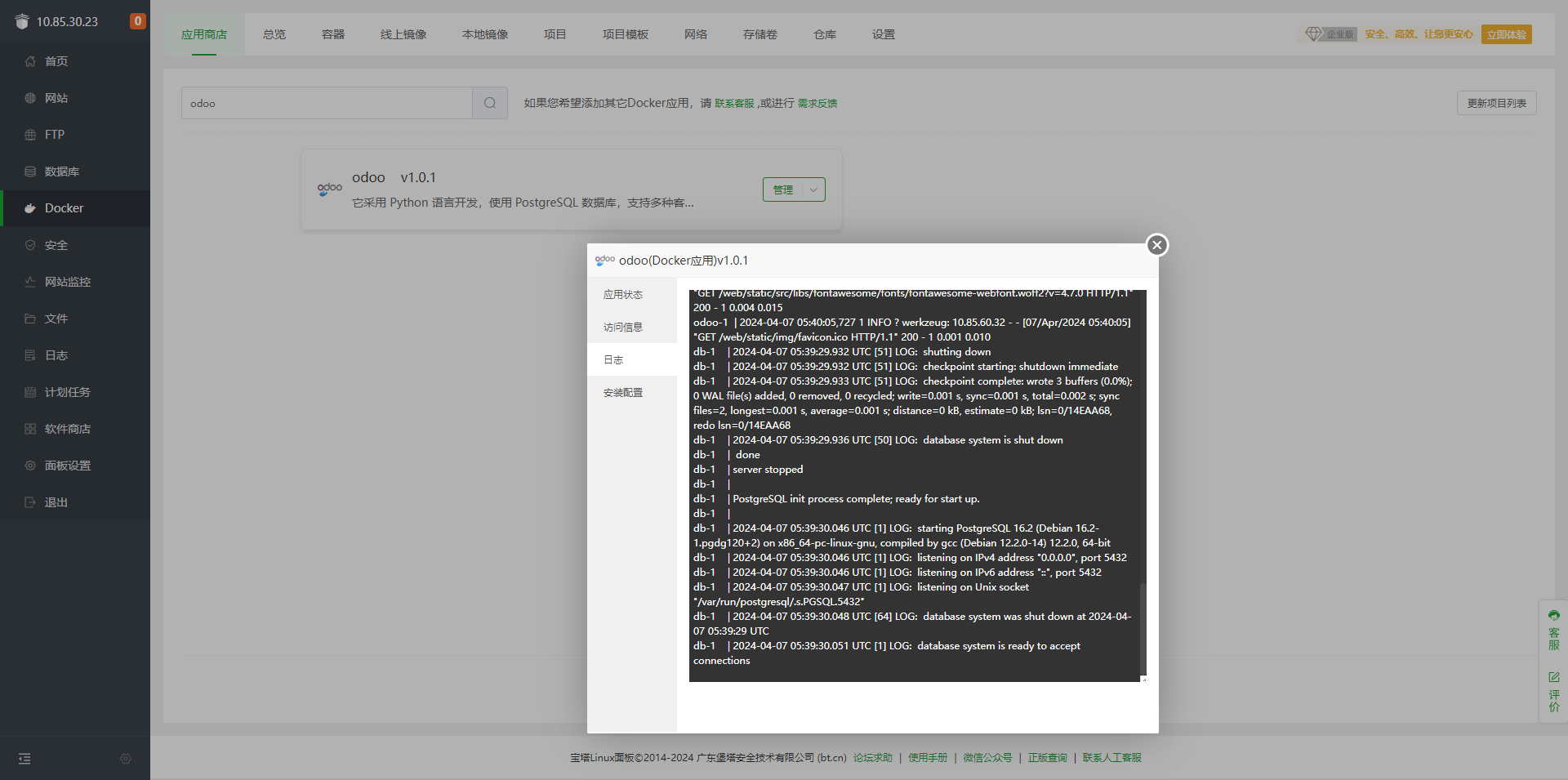Screen dimensions: 1568x780
Task: Click the odoo search input field
Action: click(x=327, y=103)
